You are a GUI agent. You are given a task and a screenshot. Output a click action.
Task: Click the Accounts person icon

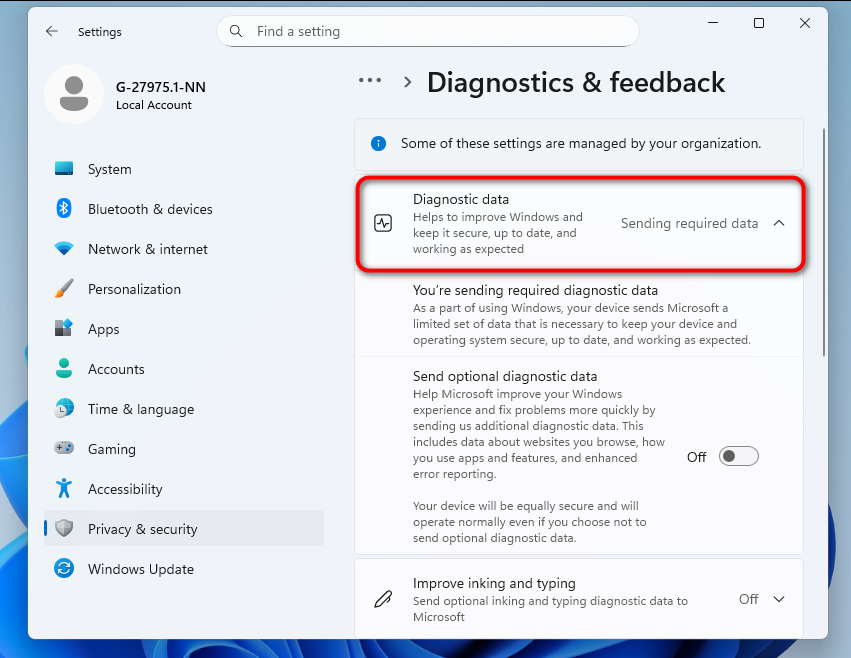[64, 369]
